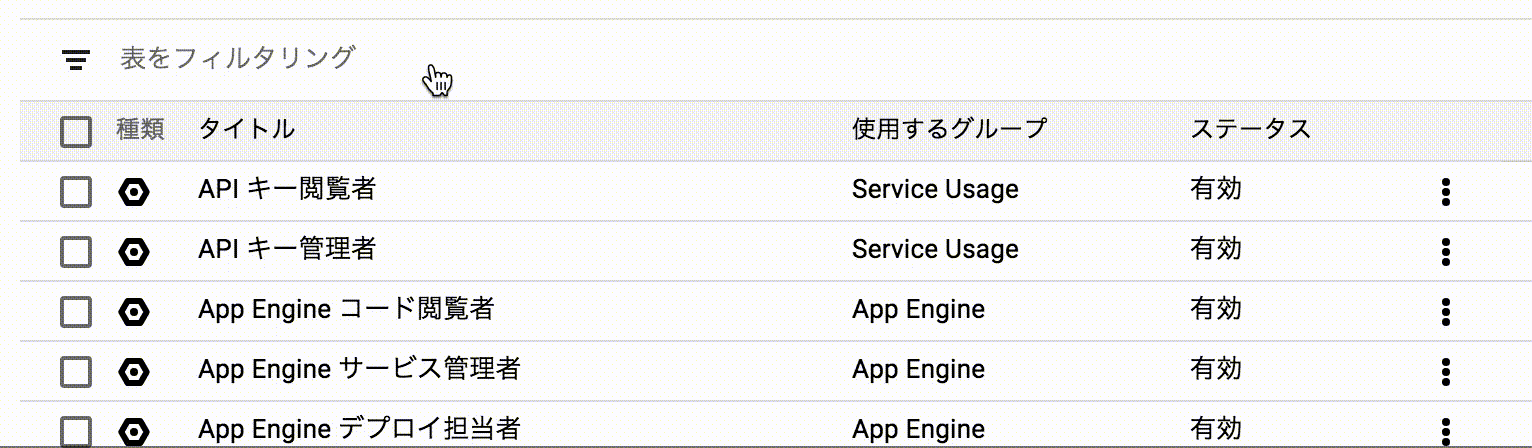Check the App Engine サービス管理者 row checkbox
Screen dimensions: 1532x448
(76, 372)
